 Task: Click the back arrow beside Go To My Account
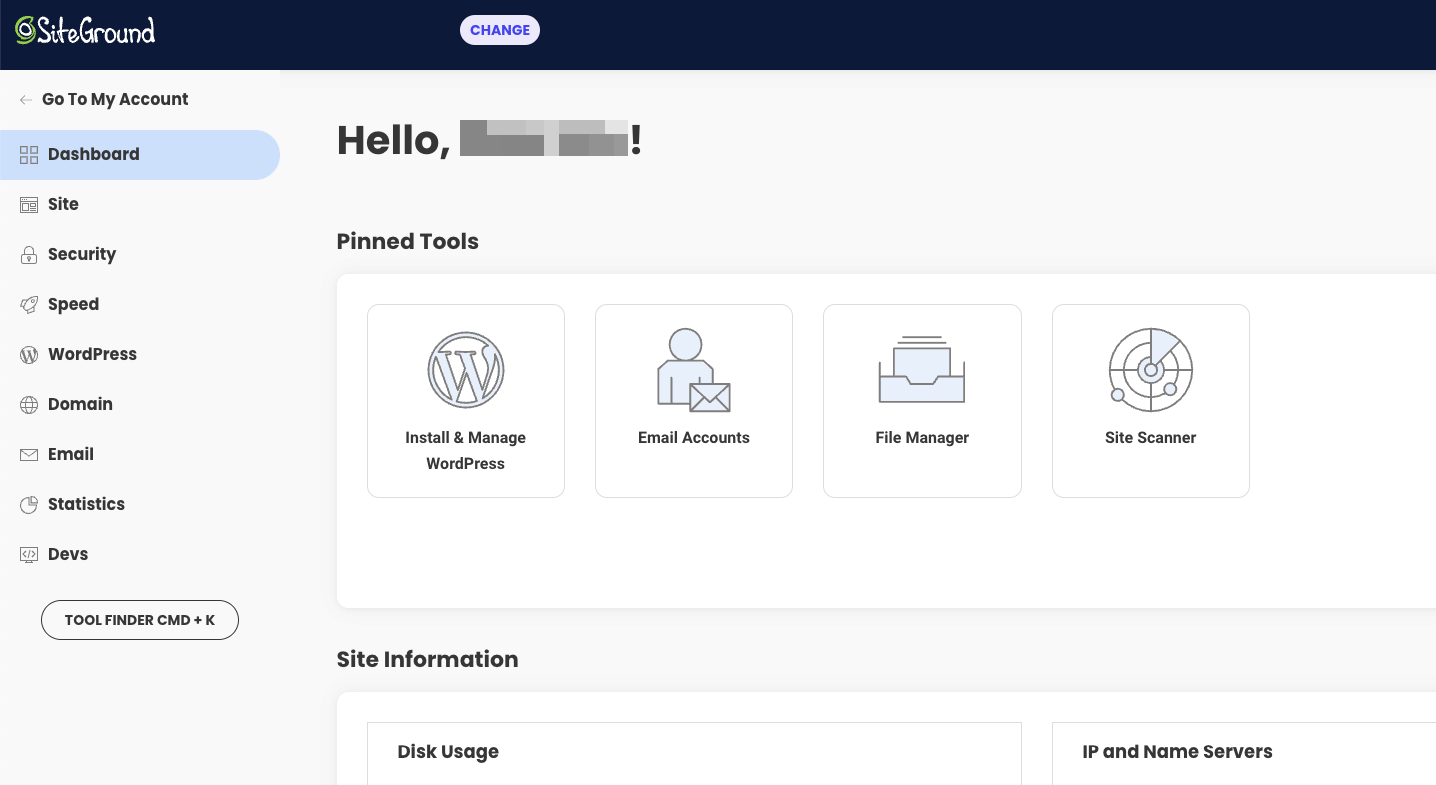pyautogui.click(x=25, y=100)
